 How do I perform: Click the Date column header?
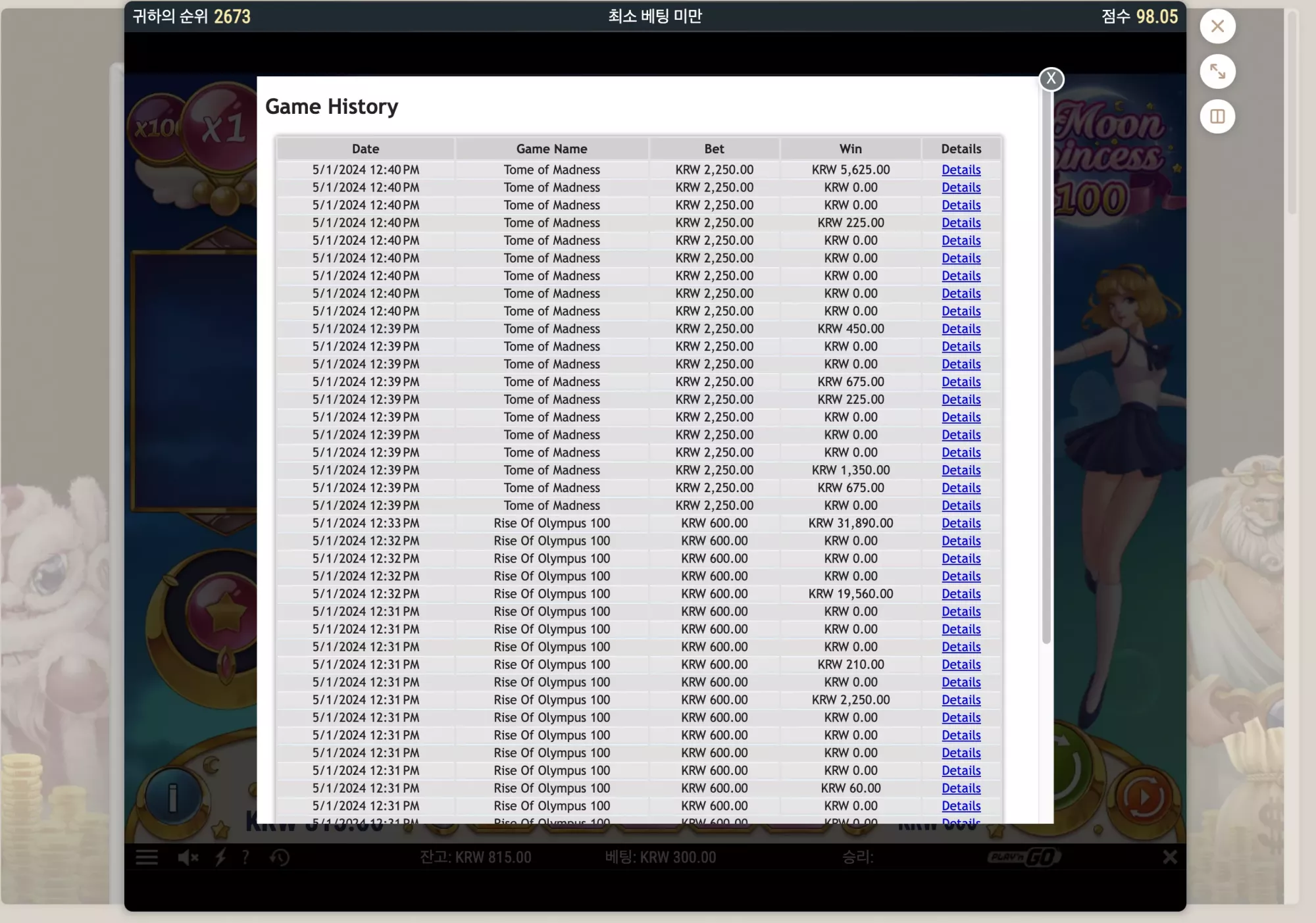pyautogui.click(x=365, y=149)
